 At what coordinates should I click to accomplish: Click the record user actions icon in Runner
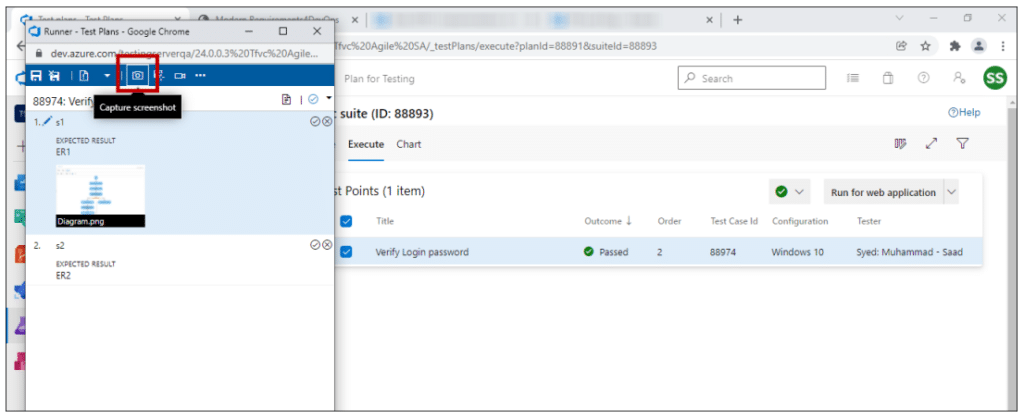pyautogui.click(x=159, y=76)
